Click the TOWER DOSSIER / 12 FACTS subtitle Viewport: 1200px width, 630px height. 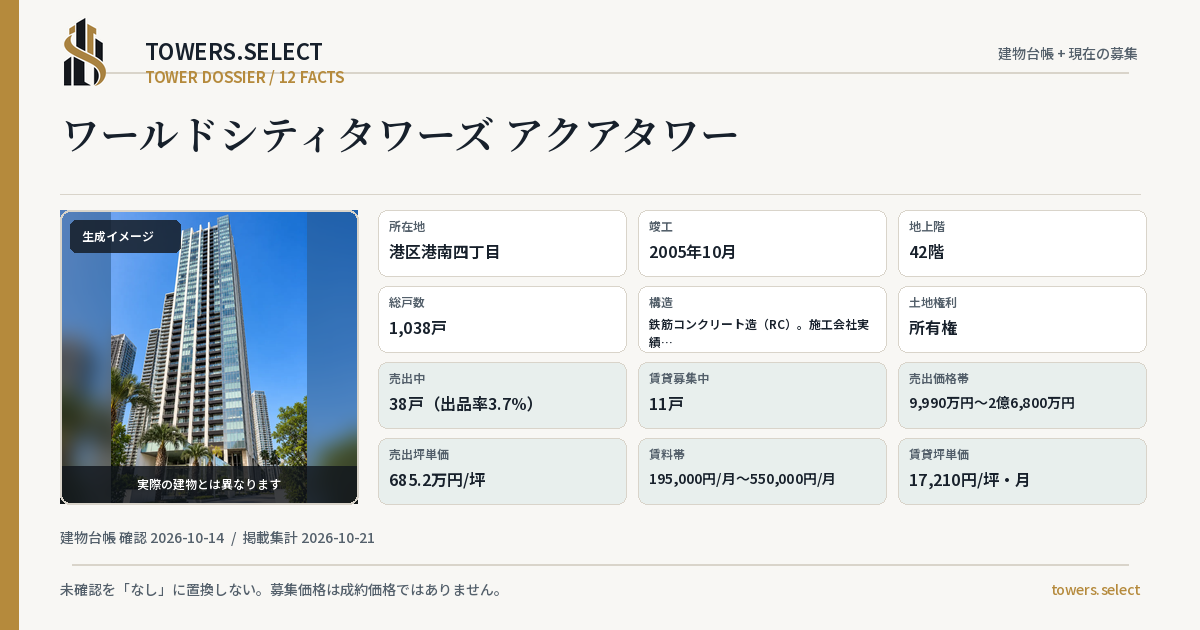[x=245, y=77]
